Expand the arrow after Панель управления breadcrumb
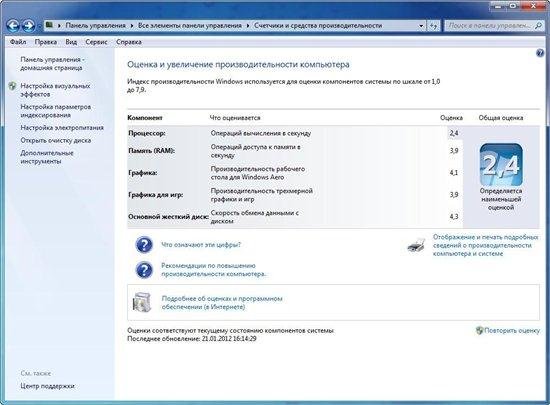The width and height of the screenshot is (550, 405). pyautogui.click(x=132, y=26)
